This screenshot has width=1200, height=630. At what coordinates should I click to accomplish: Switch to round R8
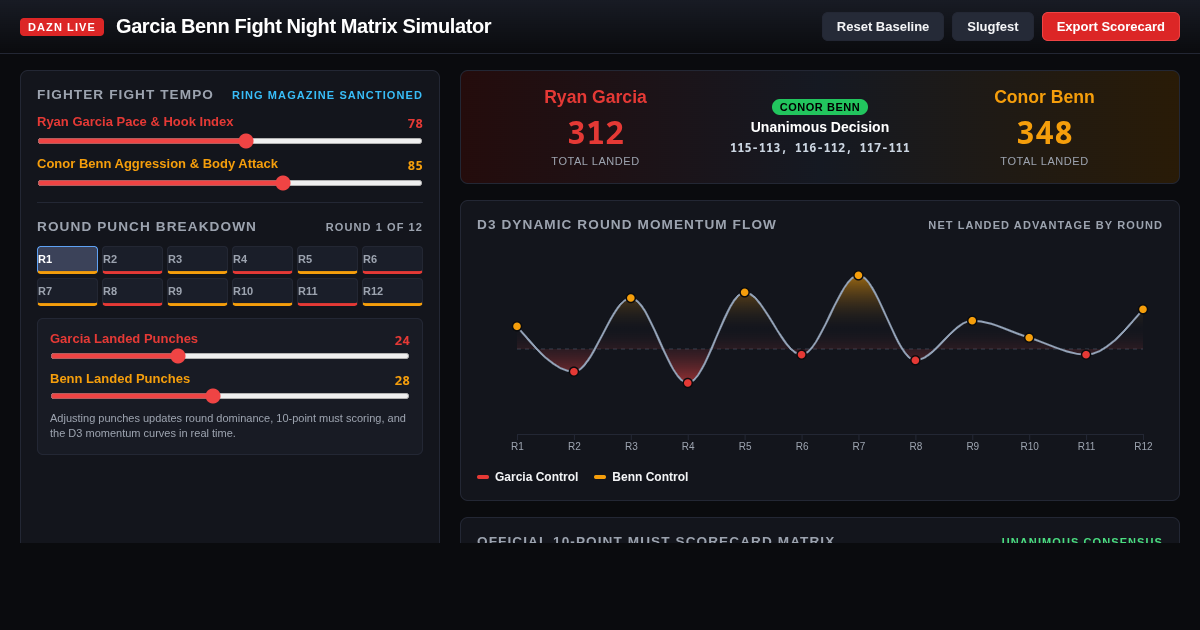[x=132, y=292]
